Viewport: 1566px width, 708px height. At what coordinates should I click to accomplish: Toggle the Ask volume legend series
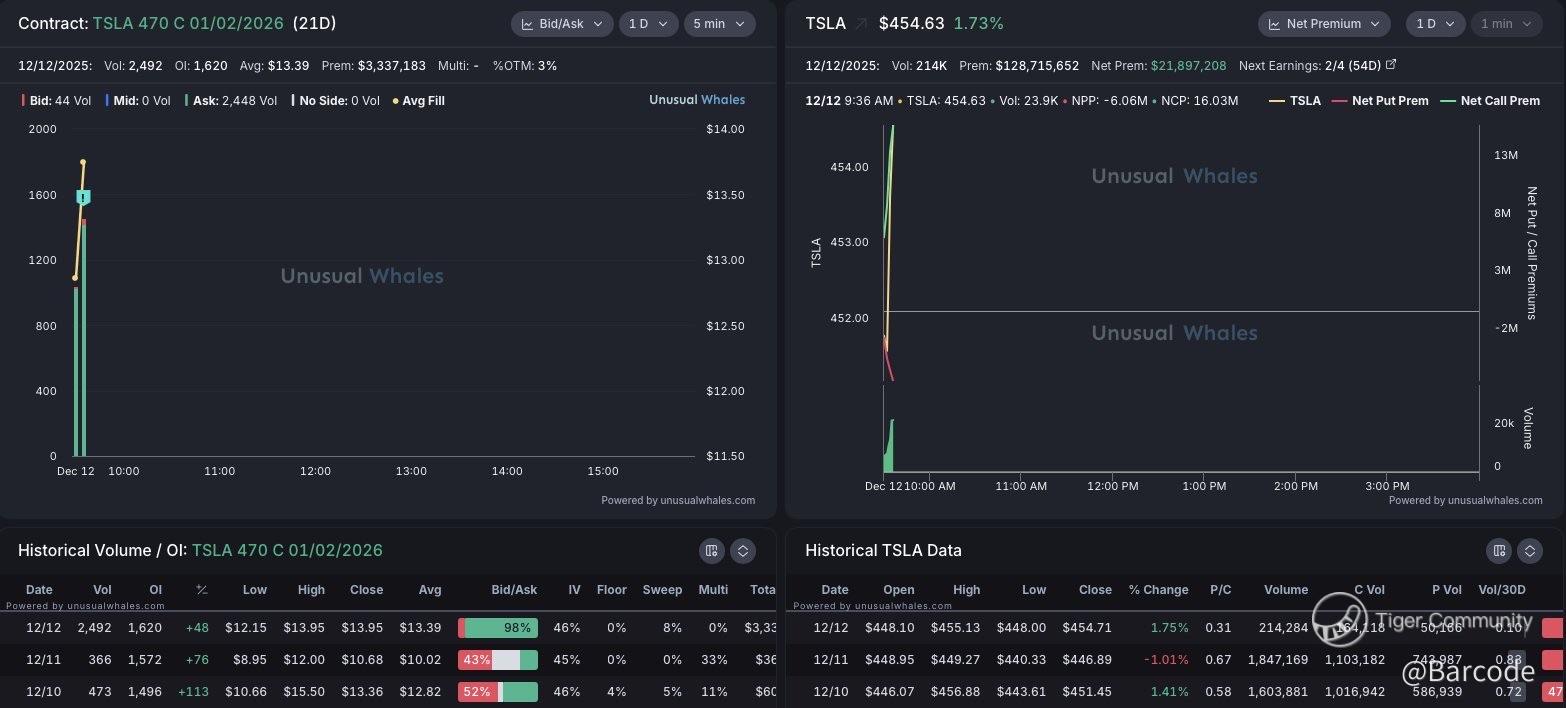click(x=230, y=100)
